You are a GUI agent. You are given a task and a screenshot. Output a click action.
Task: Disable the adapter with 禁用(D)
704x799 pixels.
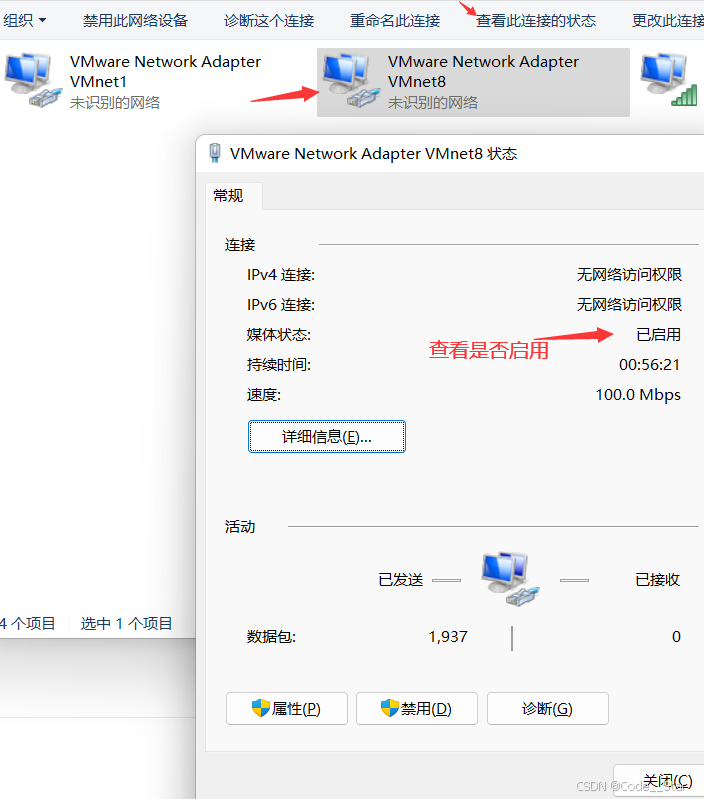tap(417, 708)
